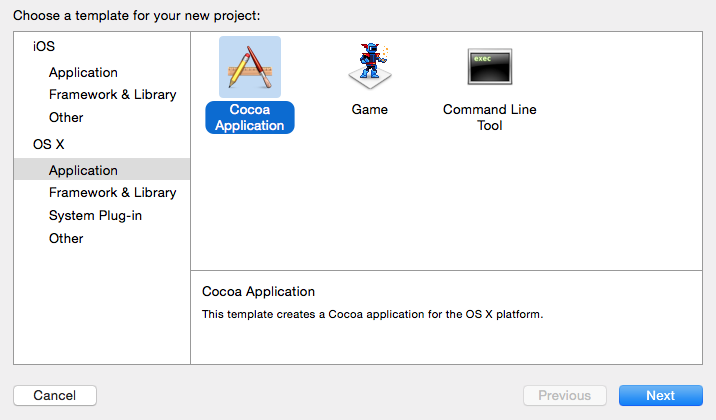Screen dimensions: 716x420
Task: Open iOS Framework & Library category
Action: (x=112, y=94)
